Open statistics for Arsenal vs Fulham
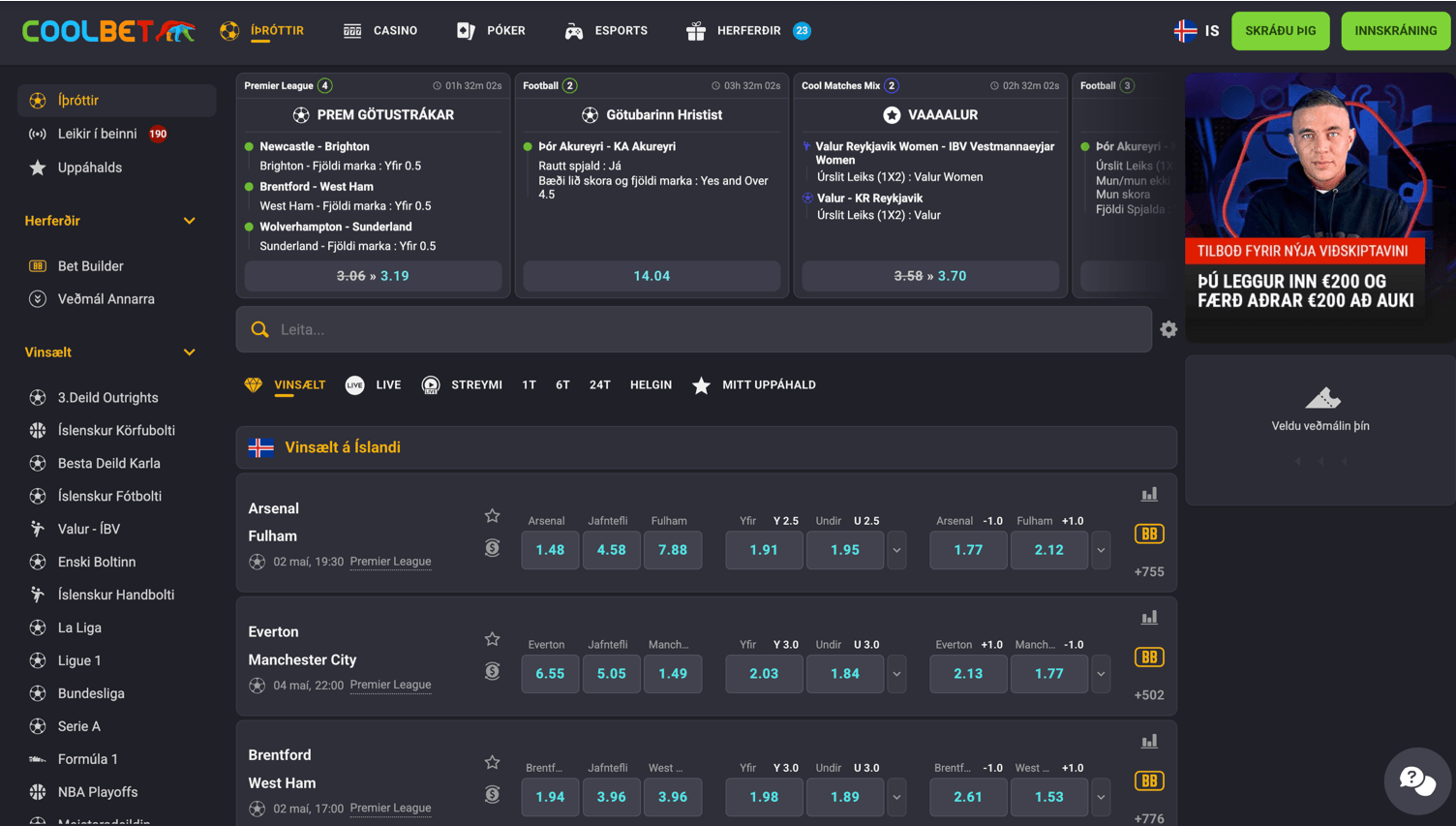The width and height of the screenshot is (1456, 826). pos(1149,495)
